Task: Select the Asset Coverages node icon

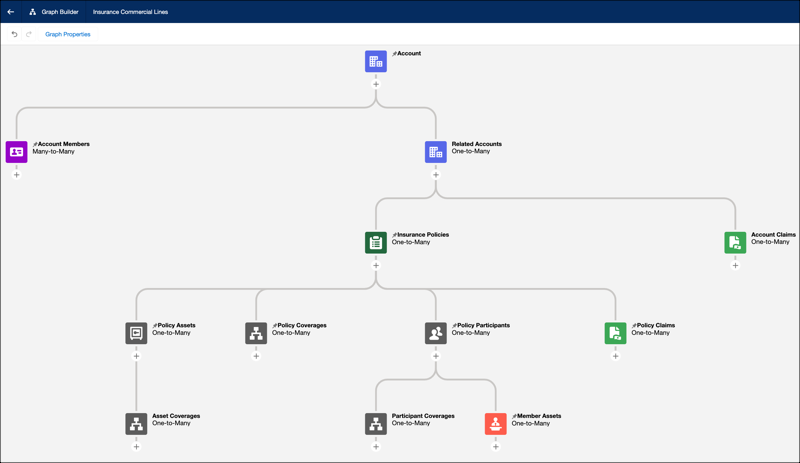Action: (136, 424)
